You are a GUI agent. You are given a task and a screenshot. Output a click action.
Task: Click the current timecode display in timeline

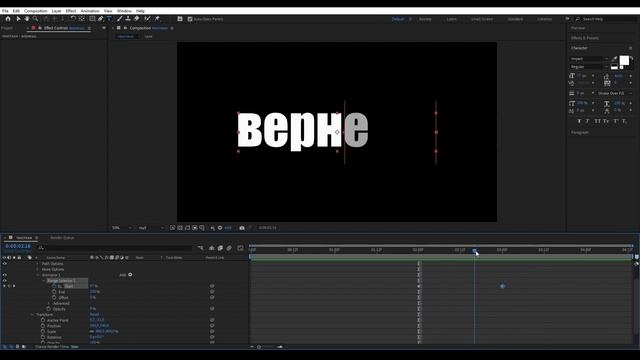click(x=18, y=246)
